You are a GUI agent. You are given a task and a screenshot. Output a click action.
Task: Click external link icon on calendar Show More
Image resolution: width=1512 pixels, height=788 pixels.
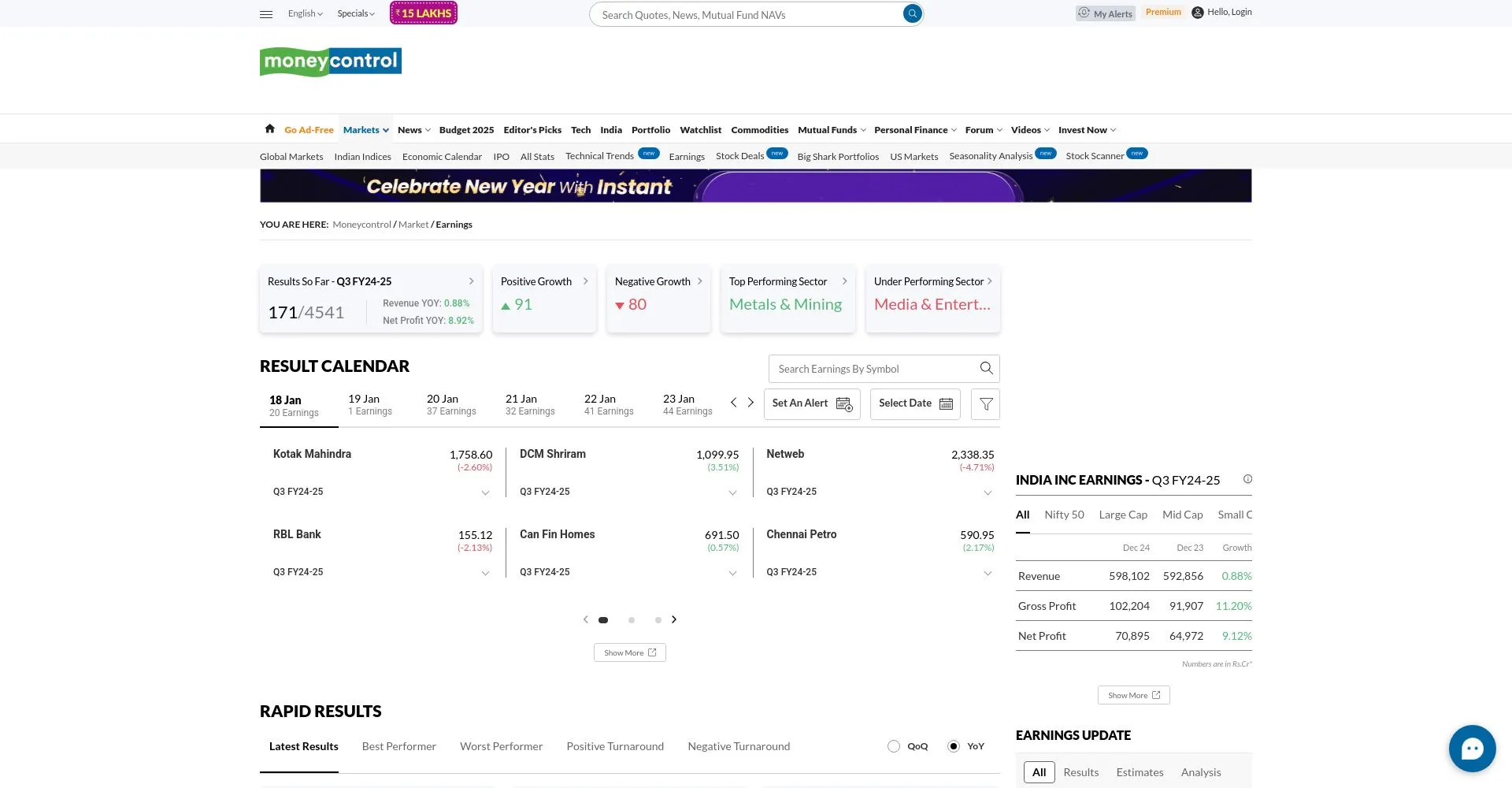pos(652,652)
